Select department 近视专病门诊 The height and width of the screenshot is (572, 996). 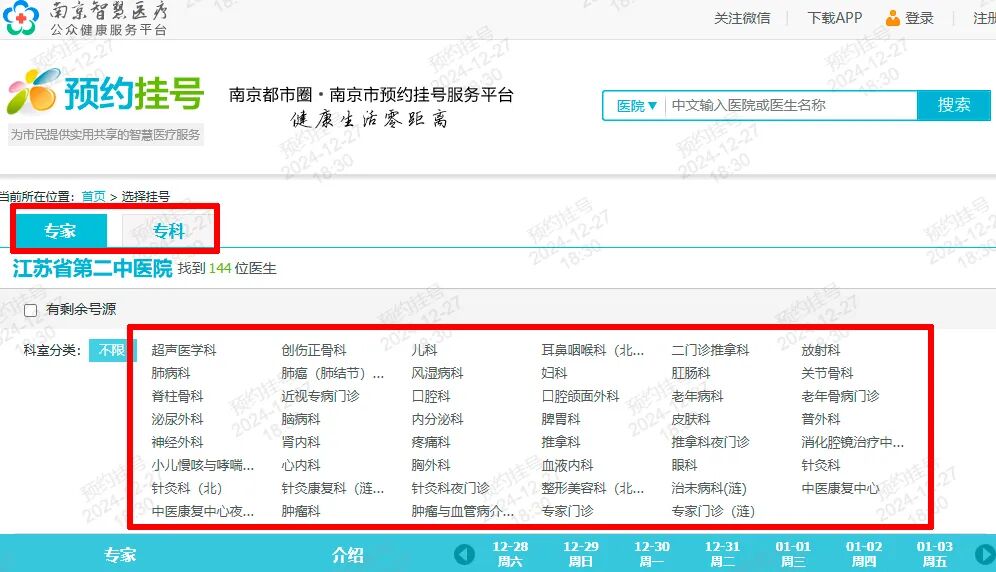[320, 396]
